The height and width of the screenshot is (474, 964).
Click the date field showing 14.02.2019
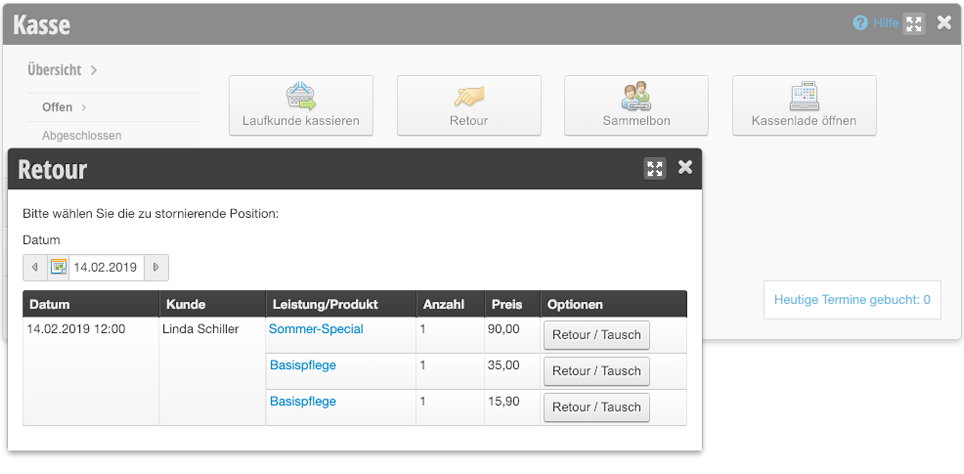tap(106, 267)
